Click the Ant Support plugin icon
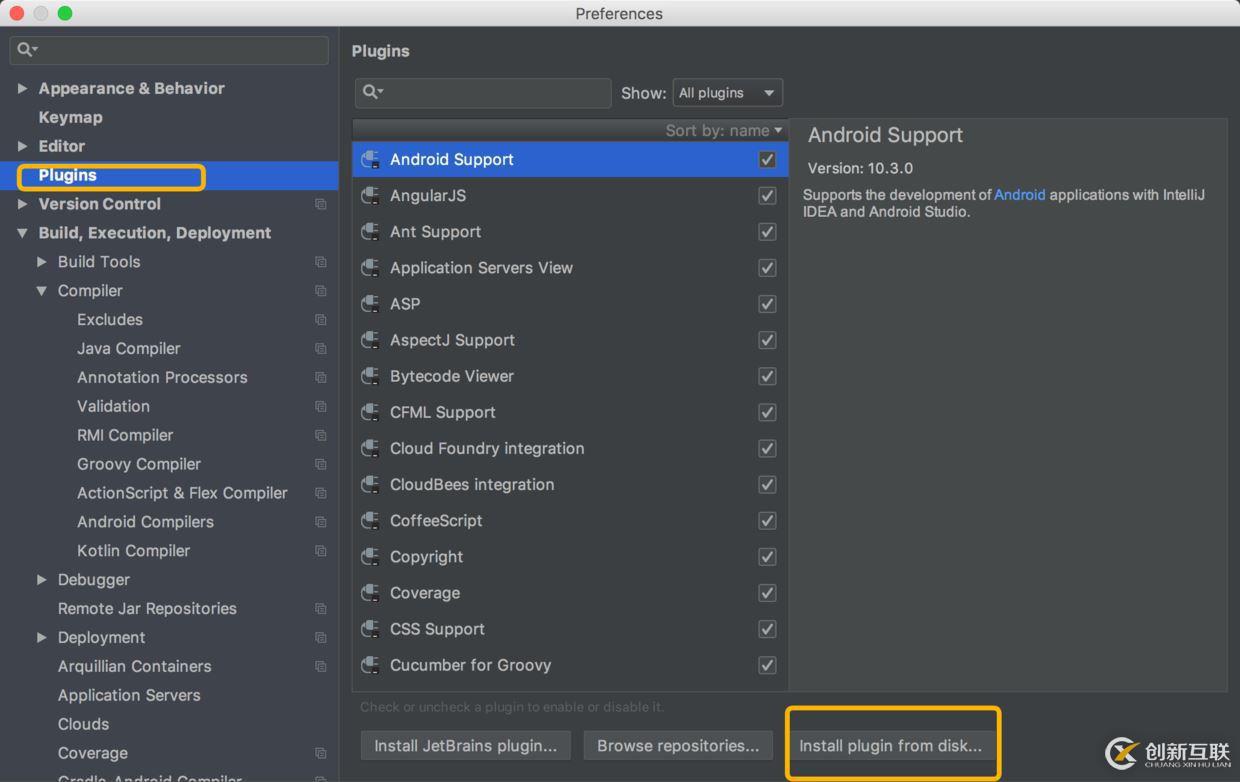 pos(371,231)
